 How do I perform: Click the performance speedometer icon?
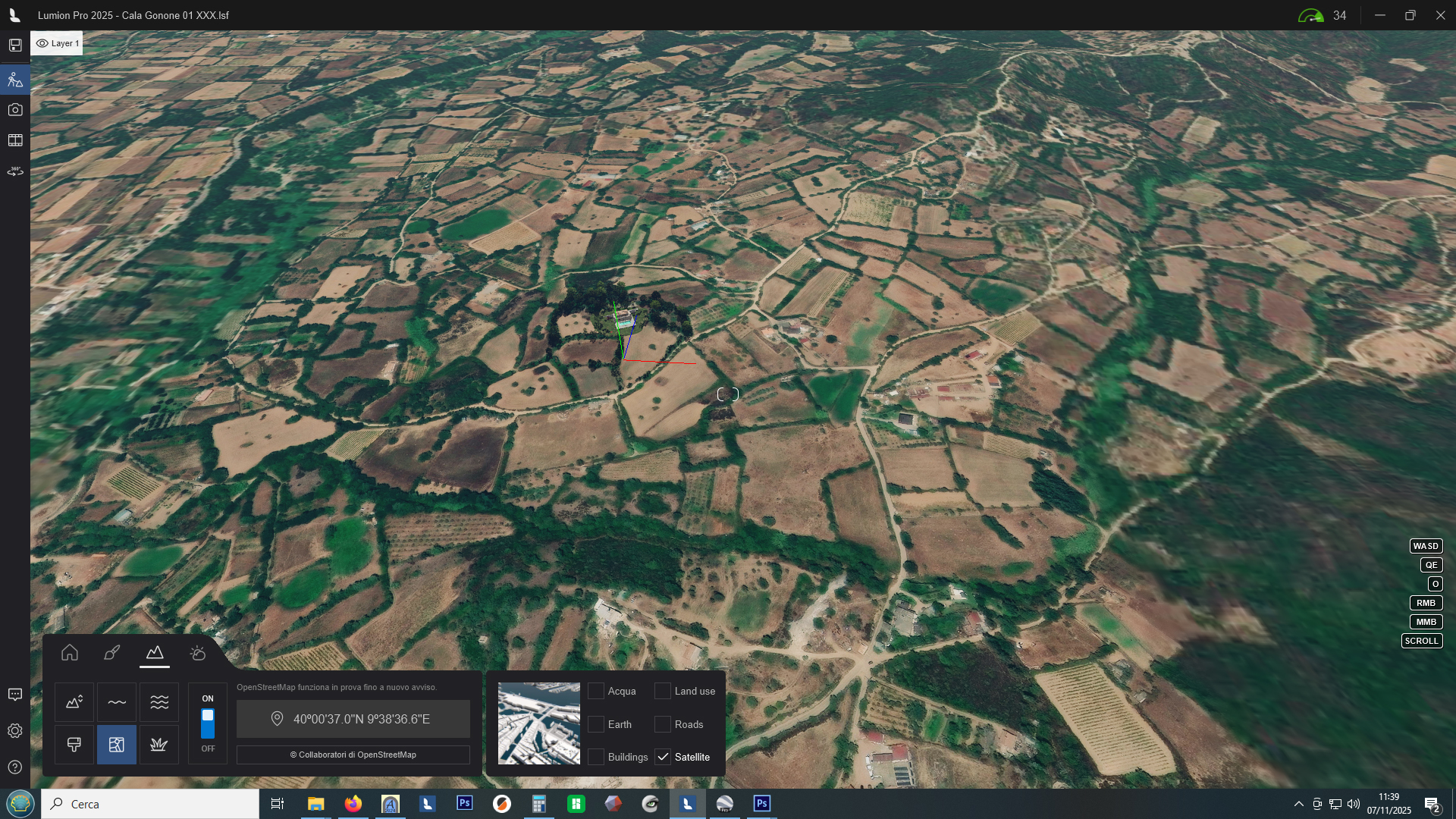pyautogui.click(x=1311, y=15)
